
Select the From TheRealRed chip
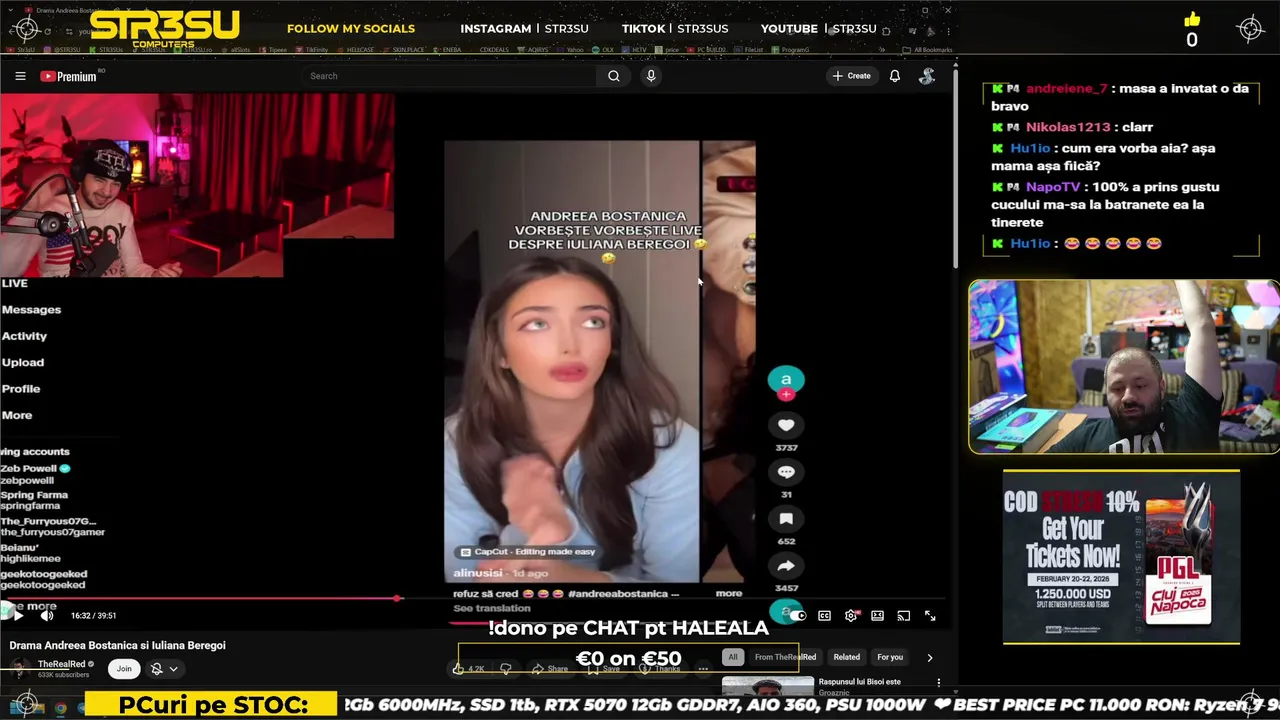(785, 657)
